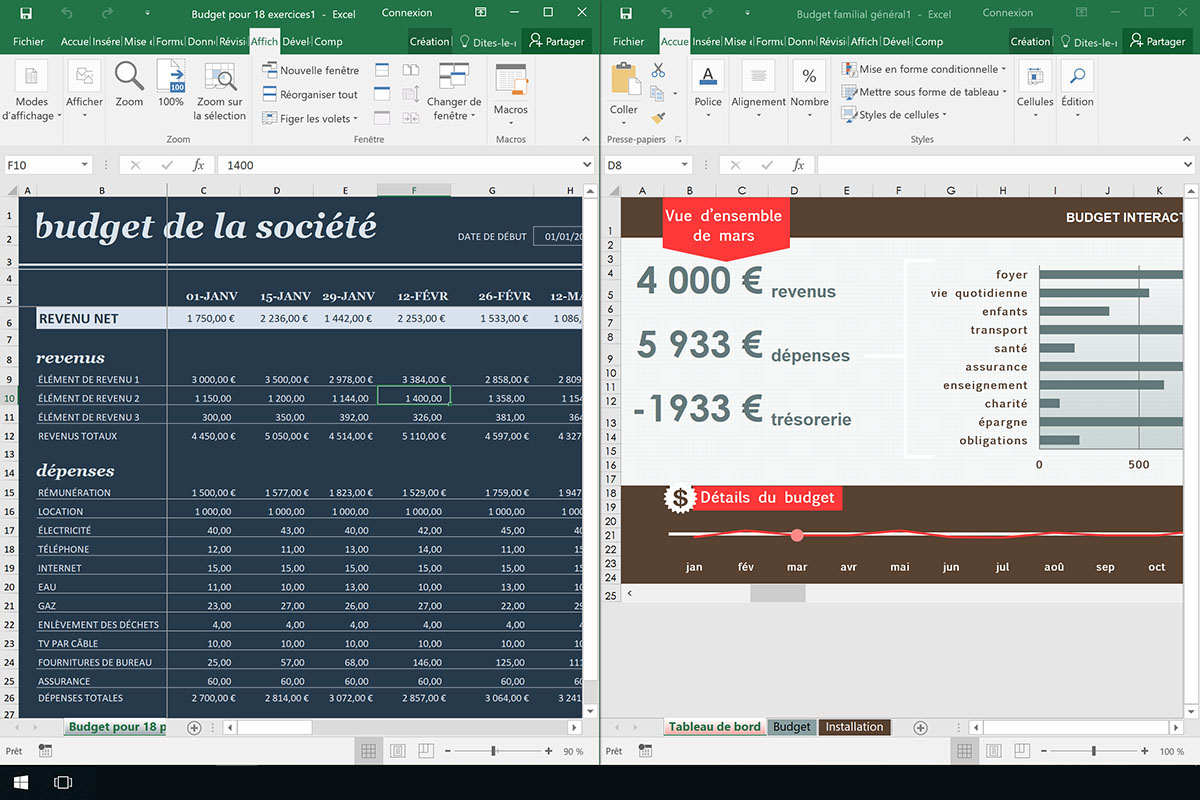Screen dimensions: 1200x800
Task: Switch to the Budget sheet tab
Action: (x=791, y=727)
